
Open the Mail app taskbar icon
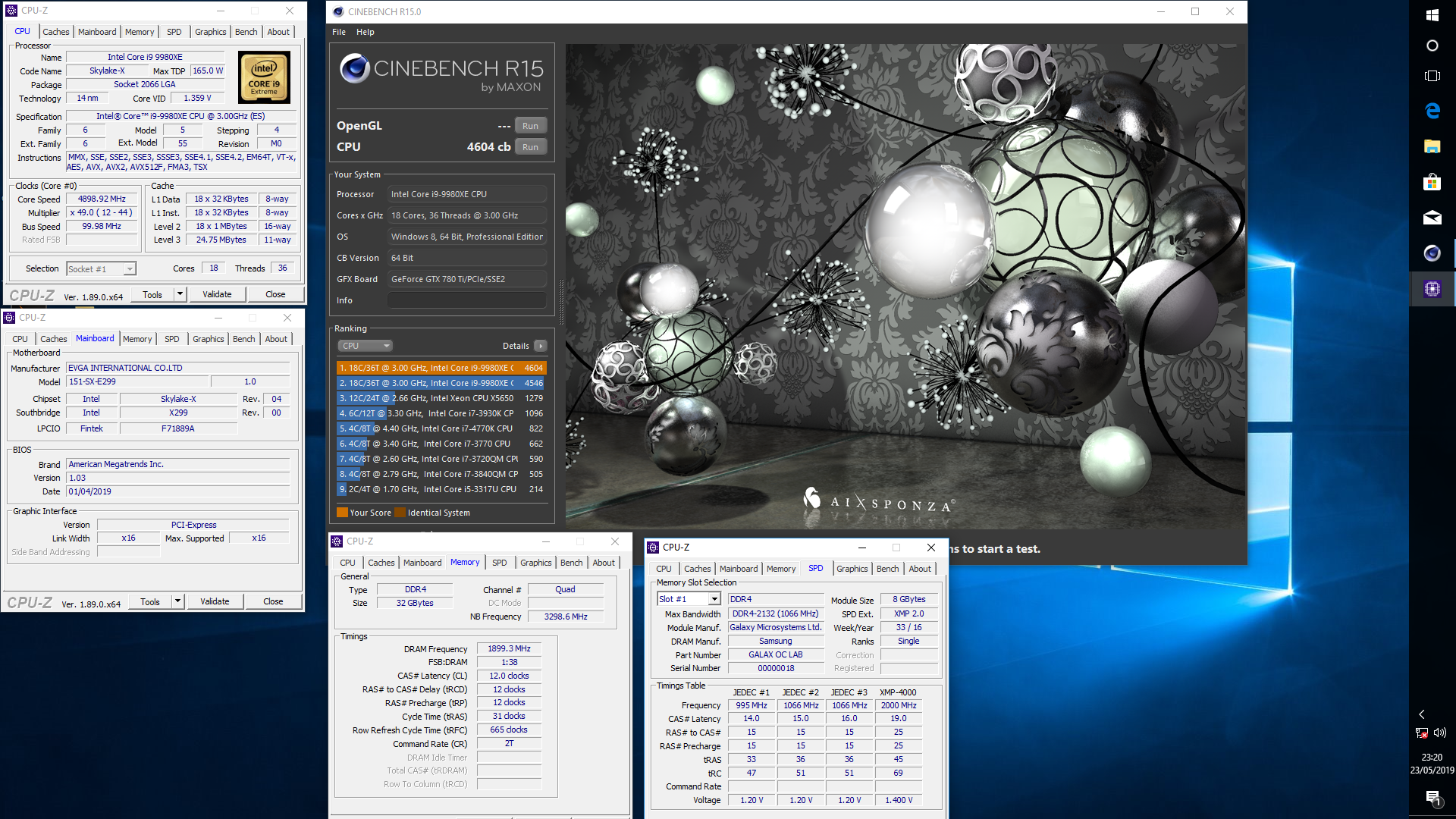coord(1432,218)
